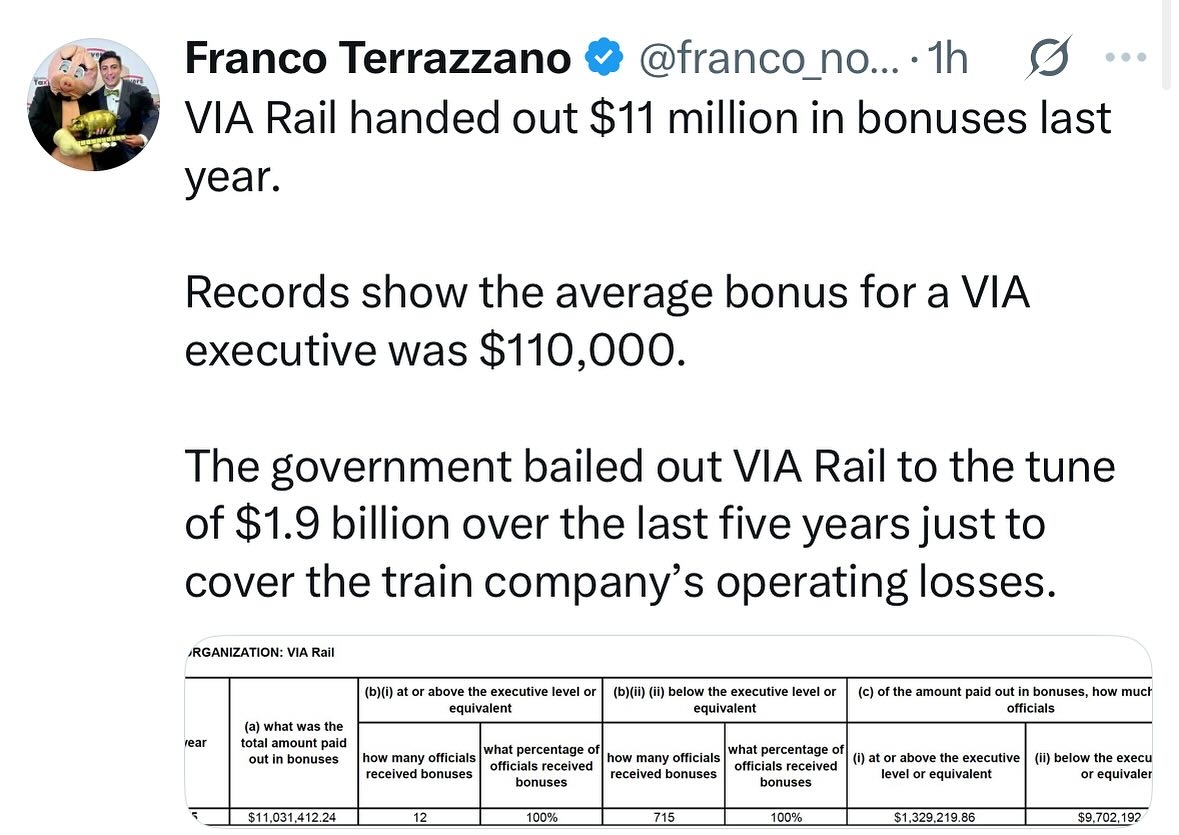The width and height of the screenshot is (1179, 835).
Task: Click "(b)(i) at or above the executive level" header
Action: [x=480, y=699]
